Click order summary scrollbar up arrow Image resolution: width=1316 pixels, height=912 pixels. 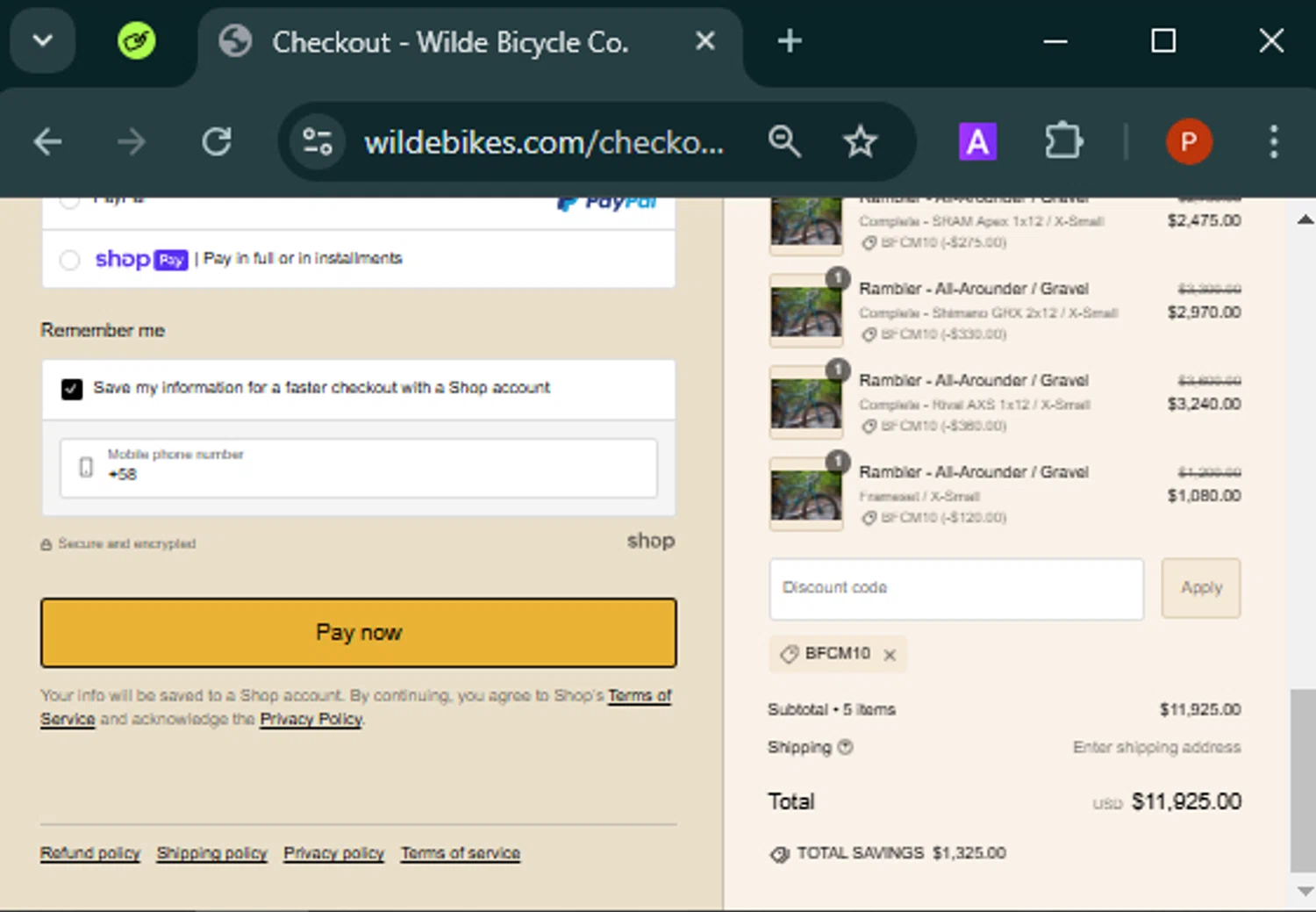point(1305,219)
